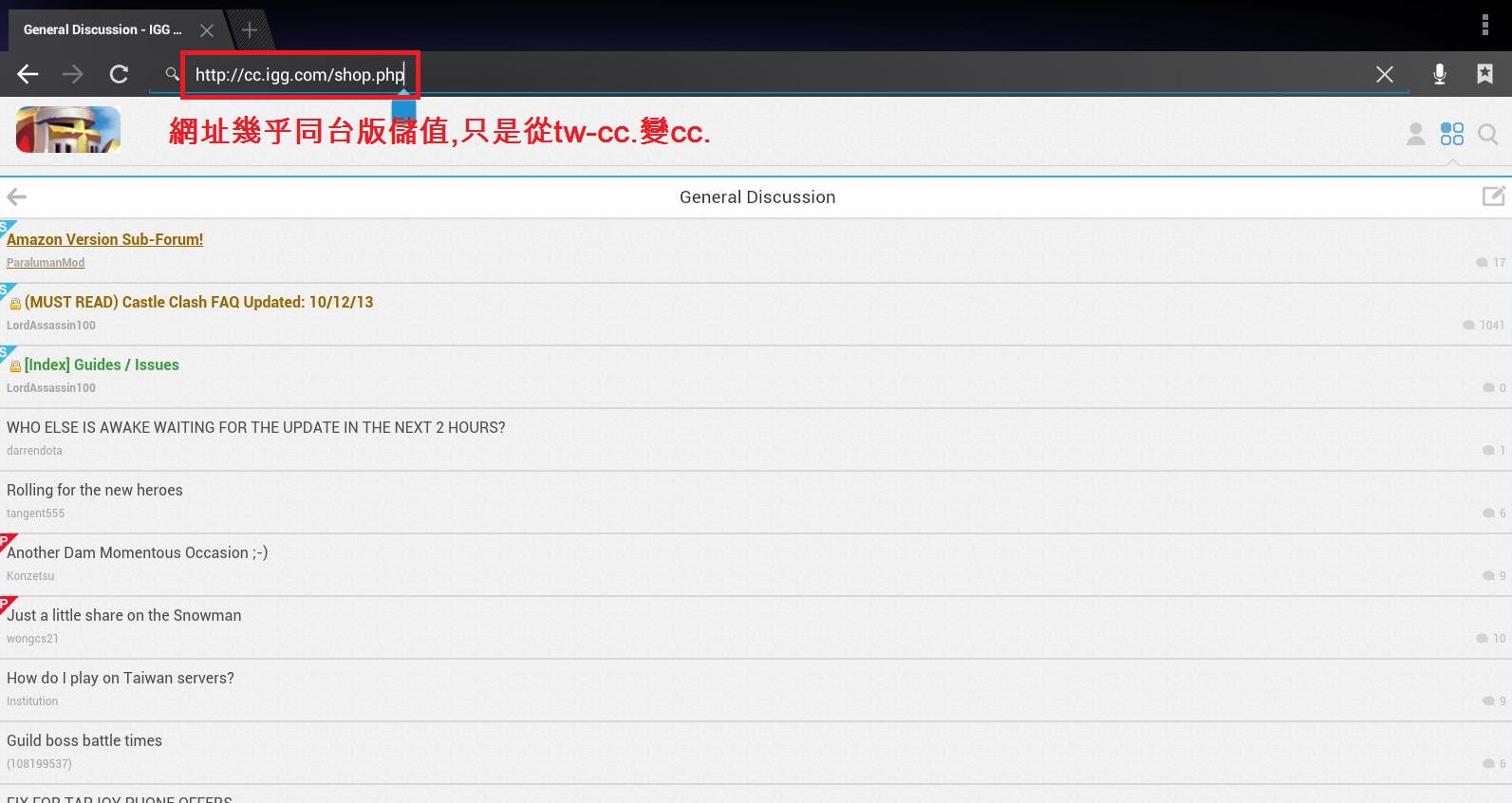Click reply count bubble showing 1041
This screenshot has width=1512, height=803.
click(1484, 325)
